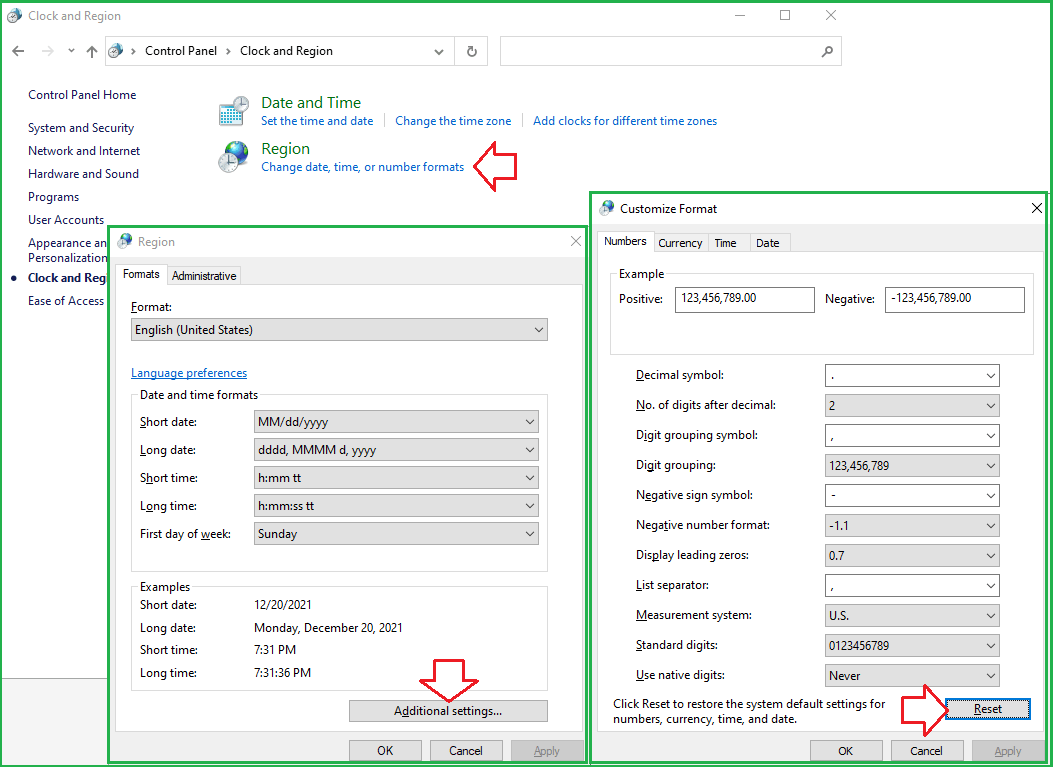Click inside the Control Panel search box

[x=670, y=51]
